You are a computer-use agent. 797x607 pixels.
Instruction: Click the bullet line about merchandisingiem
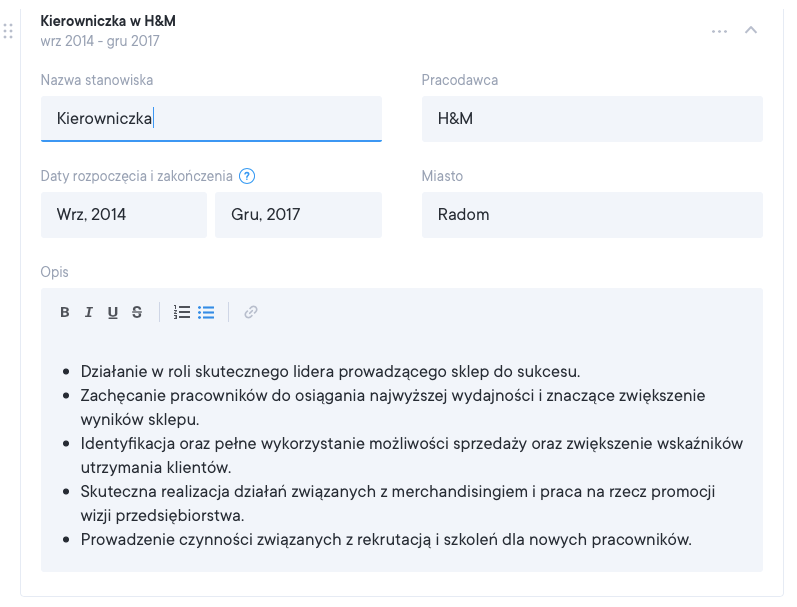398,492
